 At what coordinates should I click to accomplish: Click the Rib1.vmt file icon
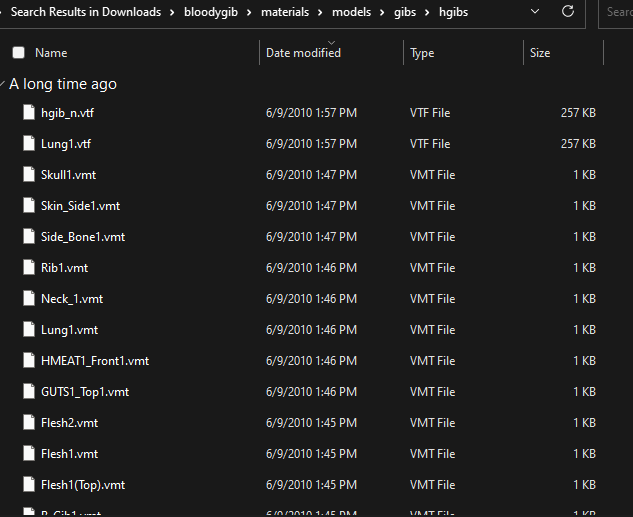click(x=29, y=268)
